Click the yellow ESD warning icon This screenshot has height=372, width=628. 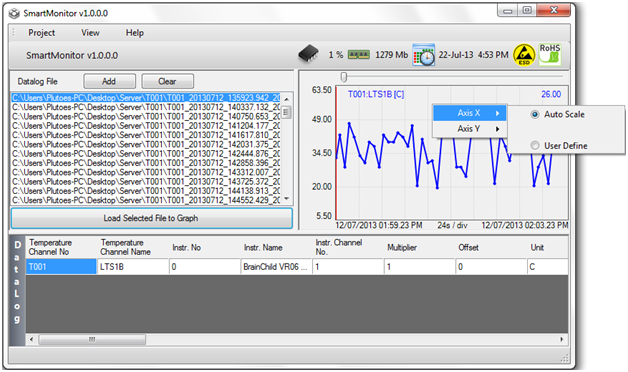(x=524, y=55)
